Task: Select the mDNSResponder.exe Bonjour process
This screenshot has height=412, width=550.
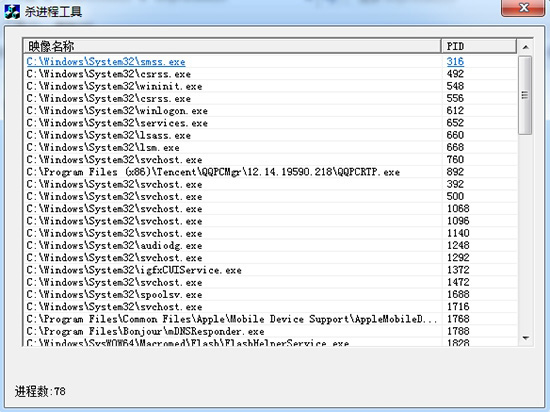Action: 270,331
